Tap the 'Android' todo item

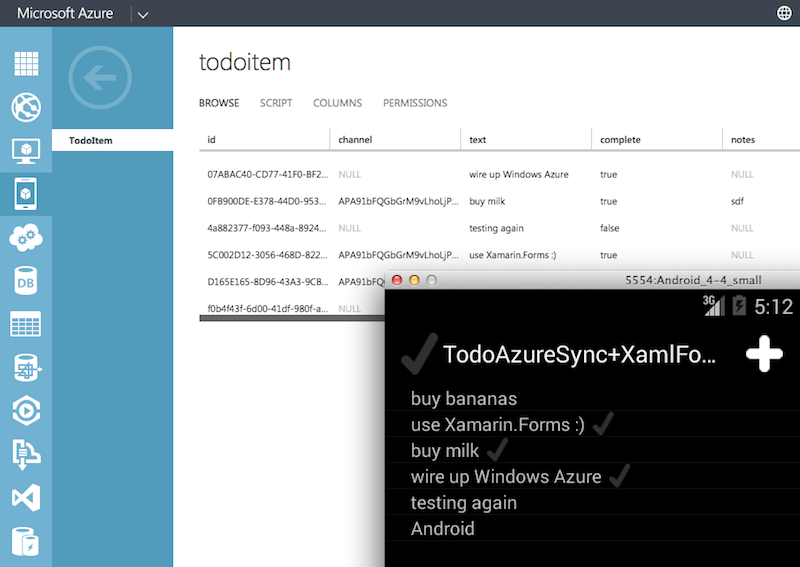pyautogui.click(x=442, y=529)
